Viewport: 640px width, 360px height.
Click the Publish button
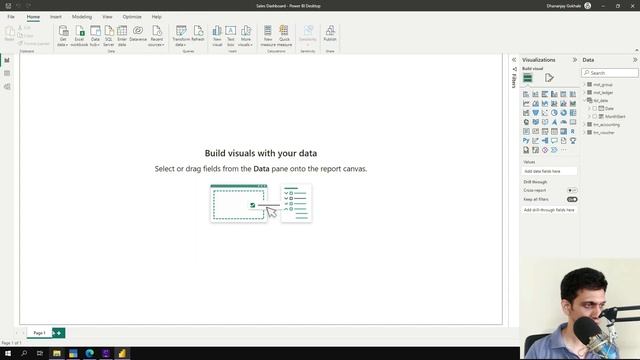[x=330, y=33]
